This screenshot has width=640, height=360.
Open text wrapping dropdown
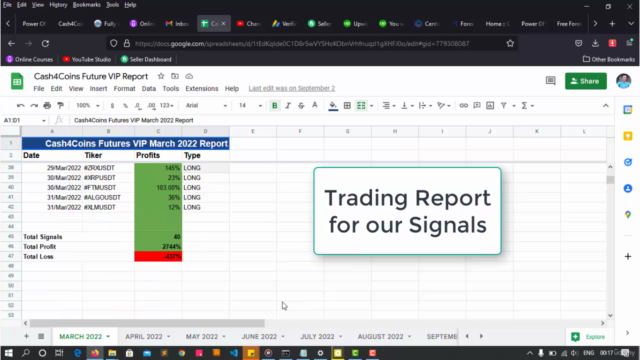click(425, 106)
